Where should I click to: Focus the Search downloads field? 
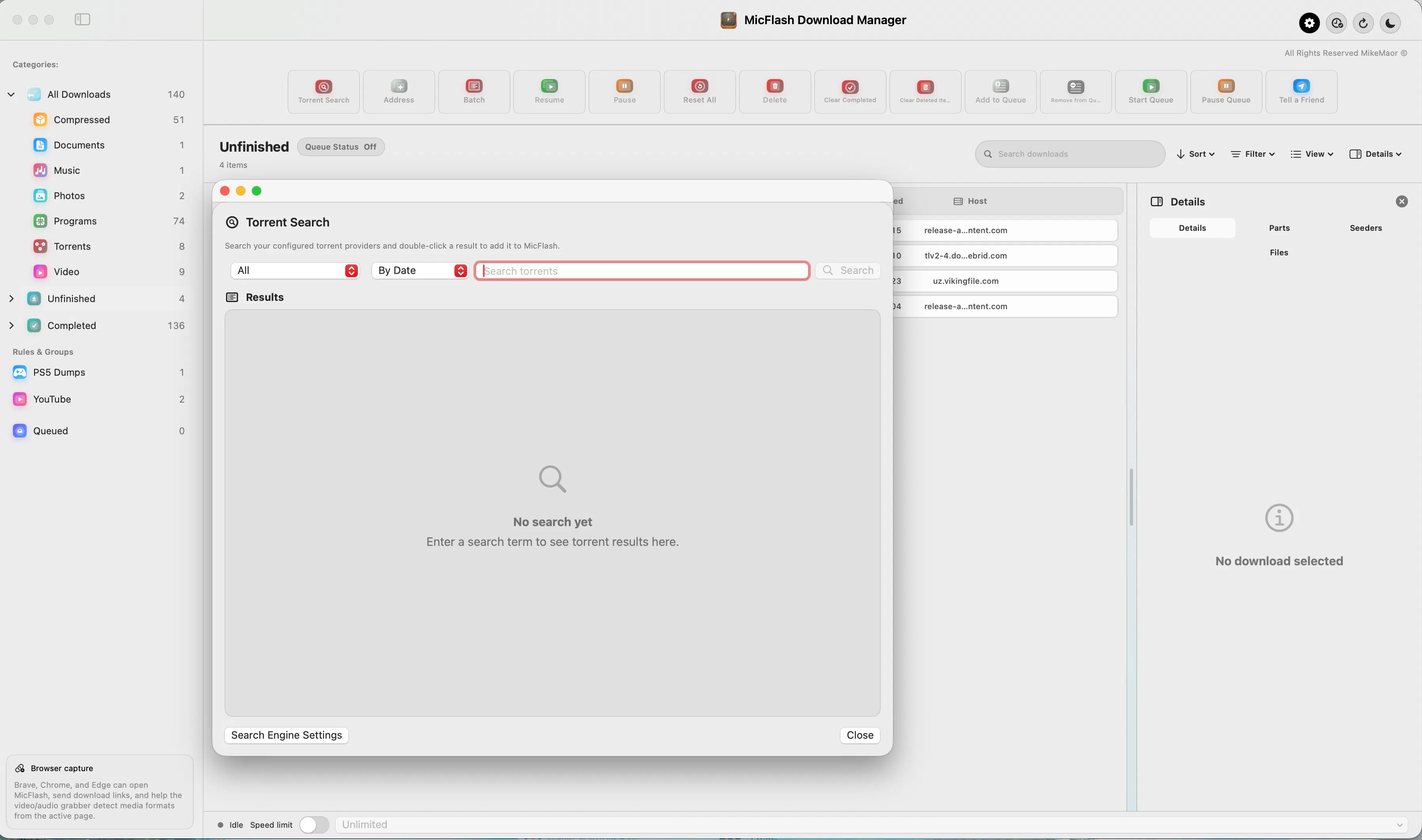point(1070,154)
